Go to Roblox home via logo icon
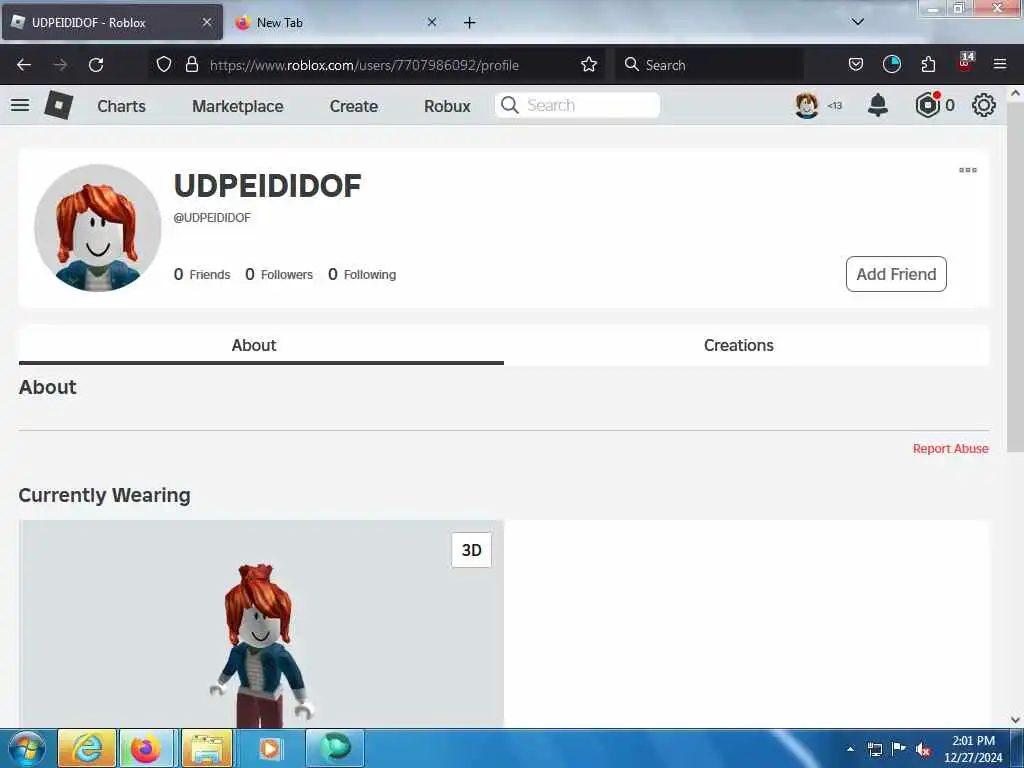Image resolution: width=1024 pixels, height=768 pixels. (58, 105)
